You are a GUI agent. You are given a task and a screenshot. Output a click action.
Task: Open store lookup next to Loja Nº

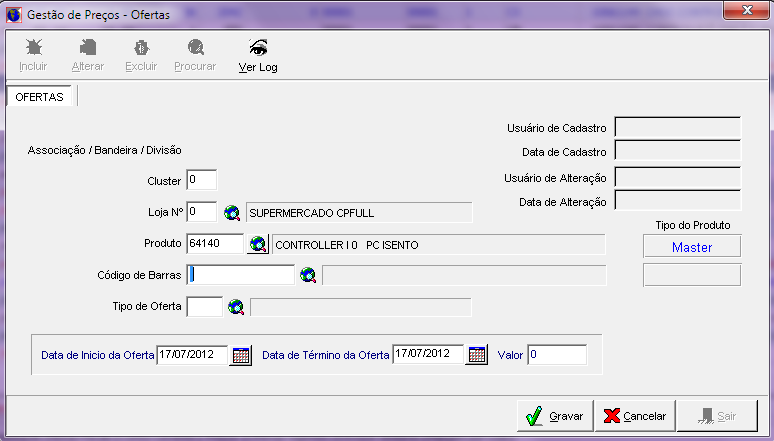(232, 213)
